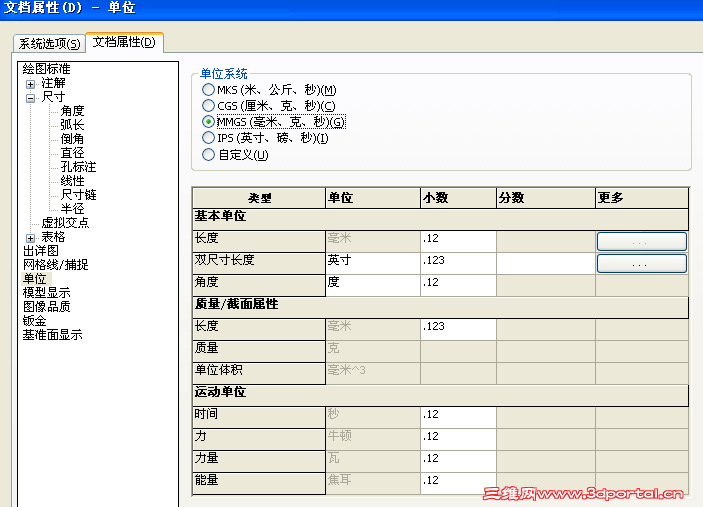Select 基准面显示 tree item

click(52, 334)
